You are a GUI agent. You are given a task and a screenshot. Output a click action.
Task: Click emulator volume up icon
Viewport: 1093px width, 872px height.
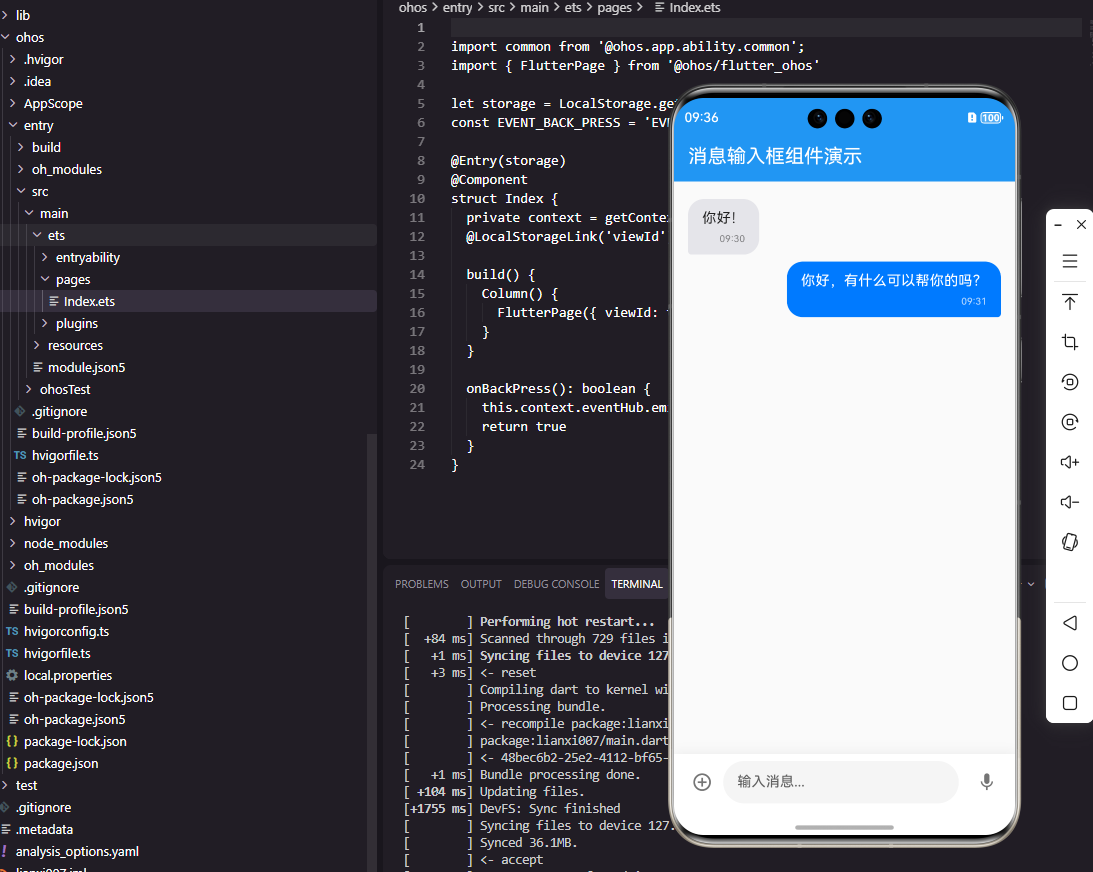(x=1070, y=462)
